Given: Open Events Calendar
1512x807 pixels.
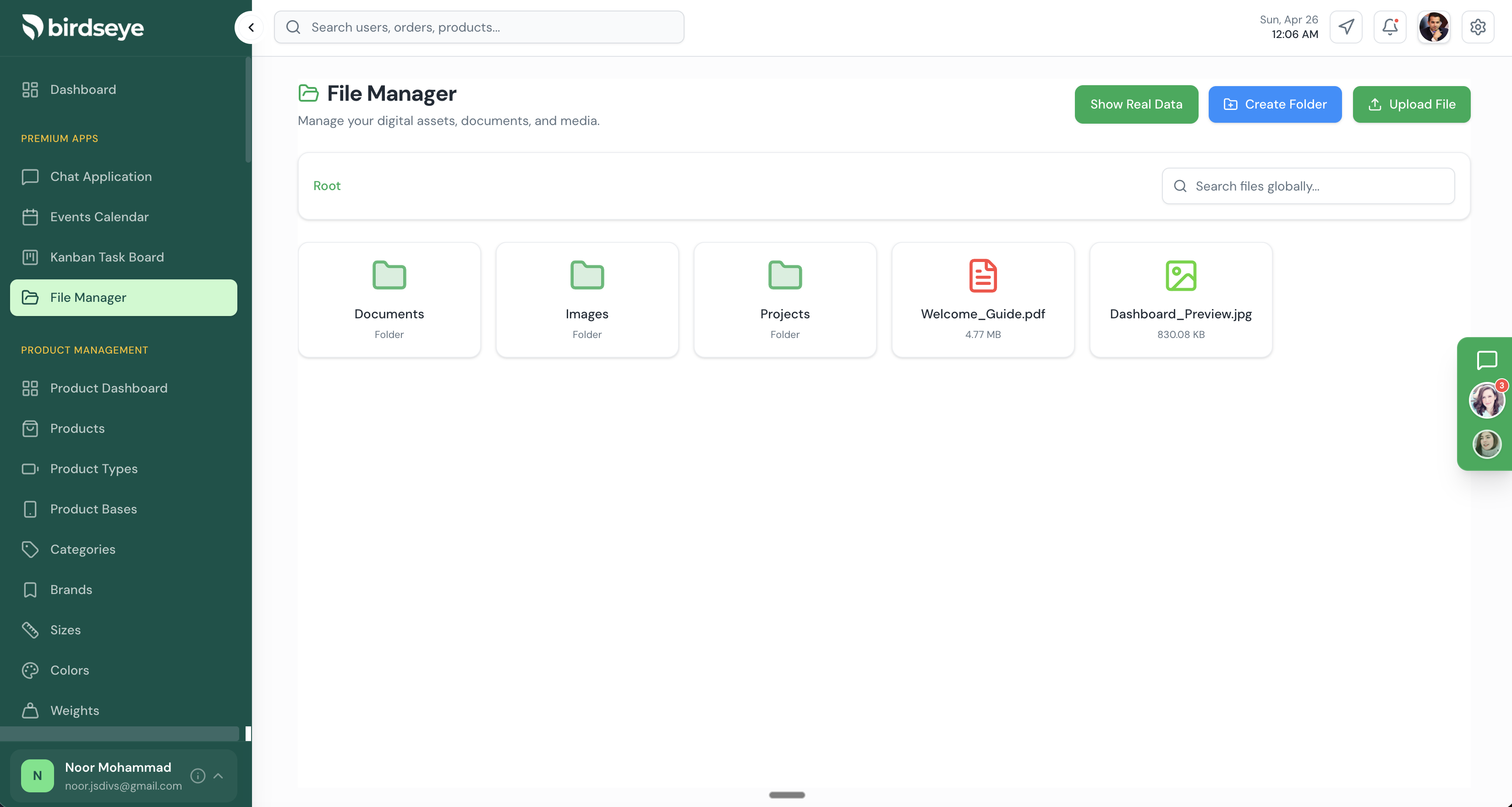Looking at the screenshot, I should point(123,217).
